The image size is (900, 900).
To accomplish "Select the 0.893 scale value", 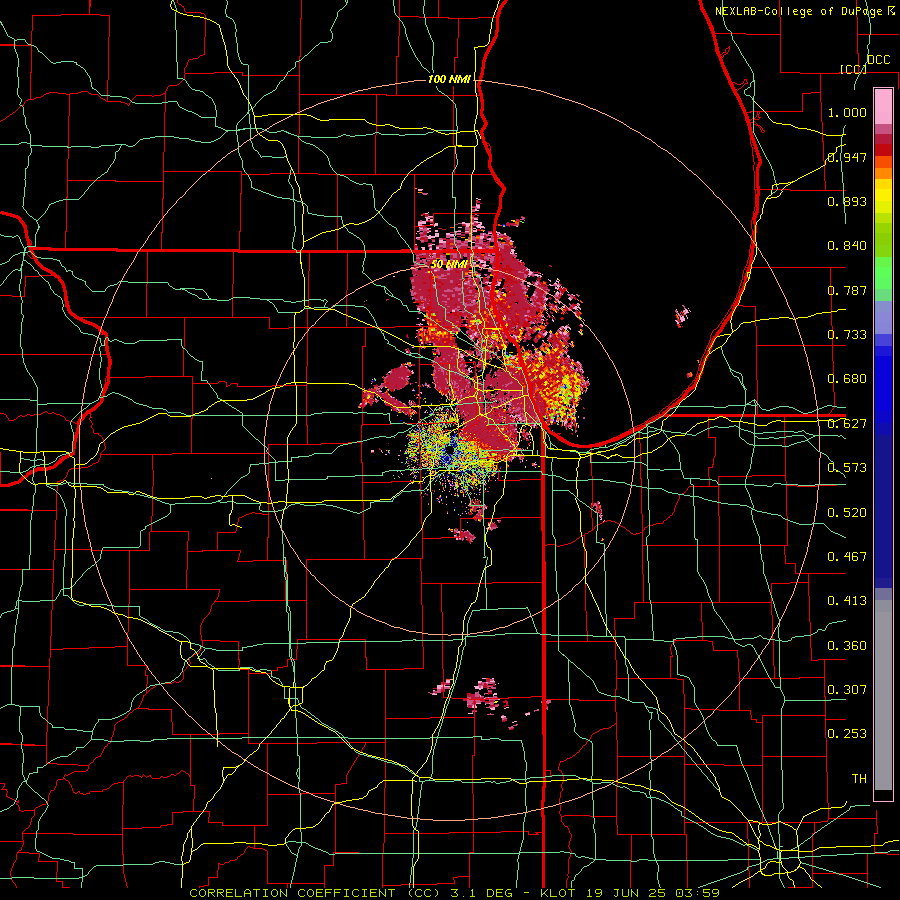I will [847, 201].
